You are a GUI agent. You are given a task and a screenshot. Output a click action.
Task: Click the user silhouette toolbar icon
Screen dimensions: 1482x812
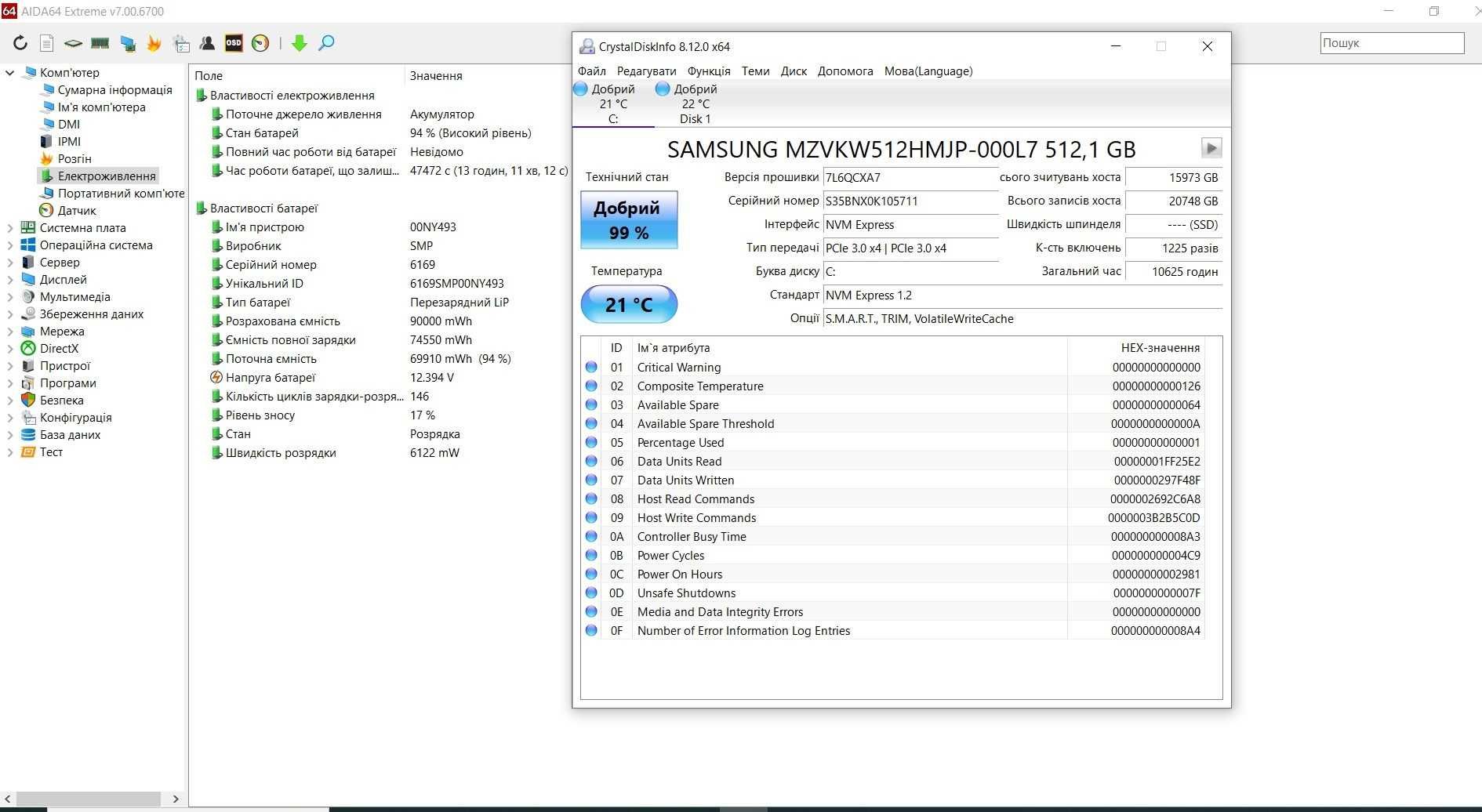point(207,43)
